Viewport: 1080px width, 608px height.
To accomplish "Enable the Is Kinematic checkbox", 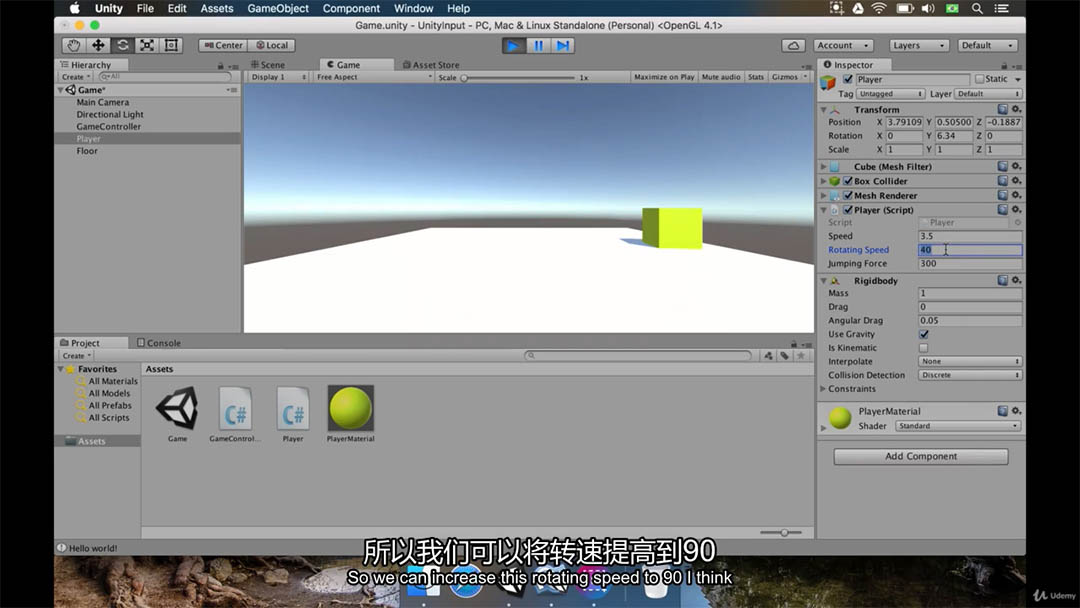I will tap(923, 348).
